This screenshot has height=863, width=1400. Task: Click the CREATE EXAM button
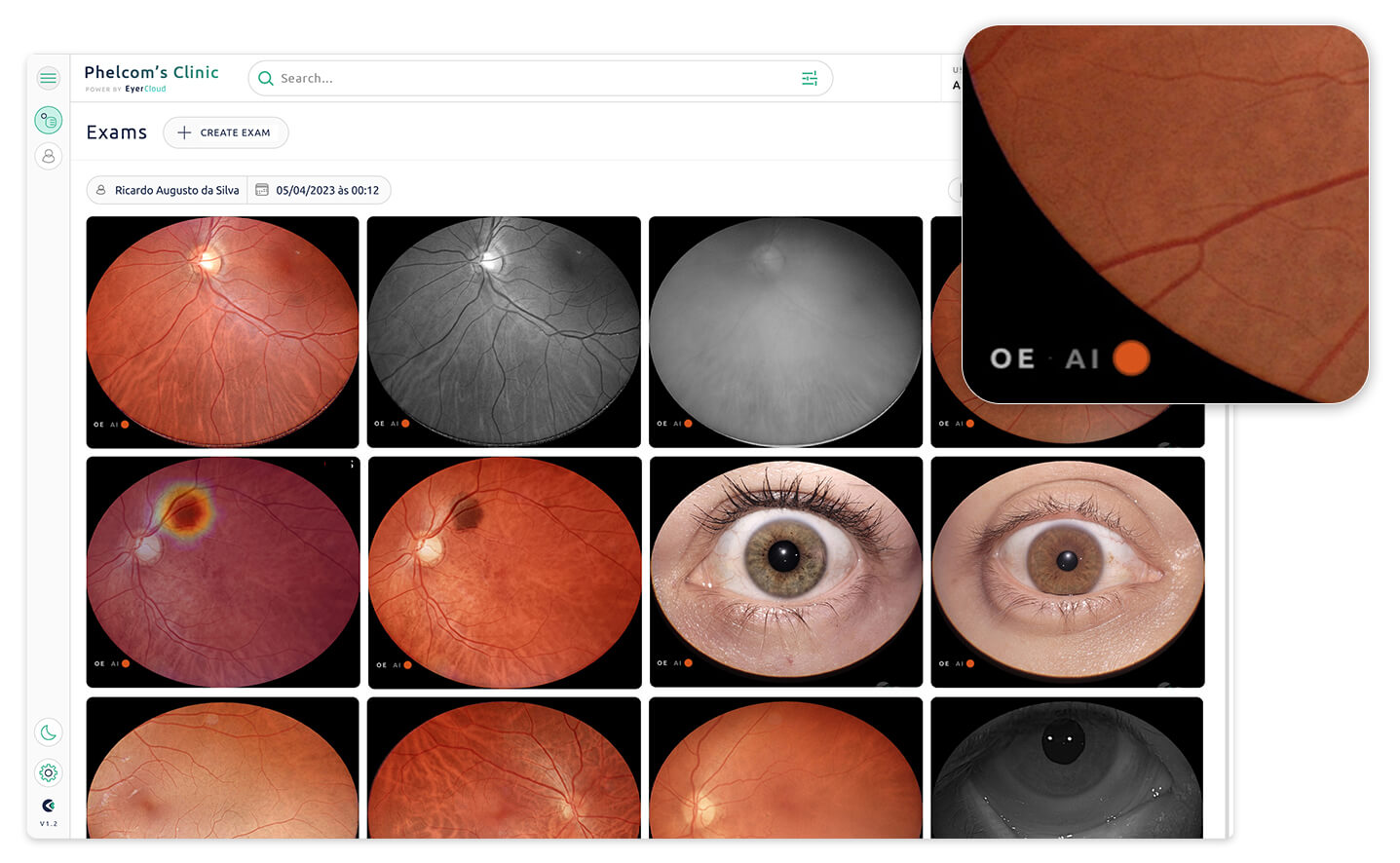coord(225,132)
